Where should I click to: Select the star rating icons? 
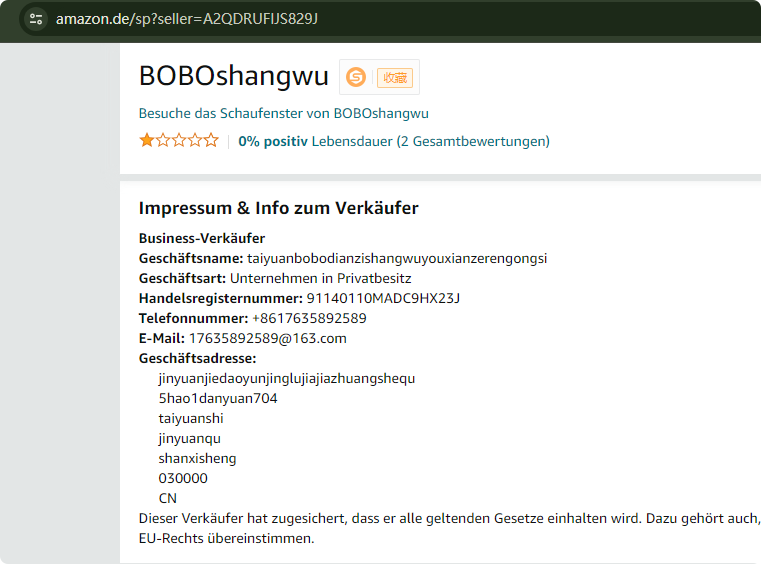179,140
